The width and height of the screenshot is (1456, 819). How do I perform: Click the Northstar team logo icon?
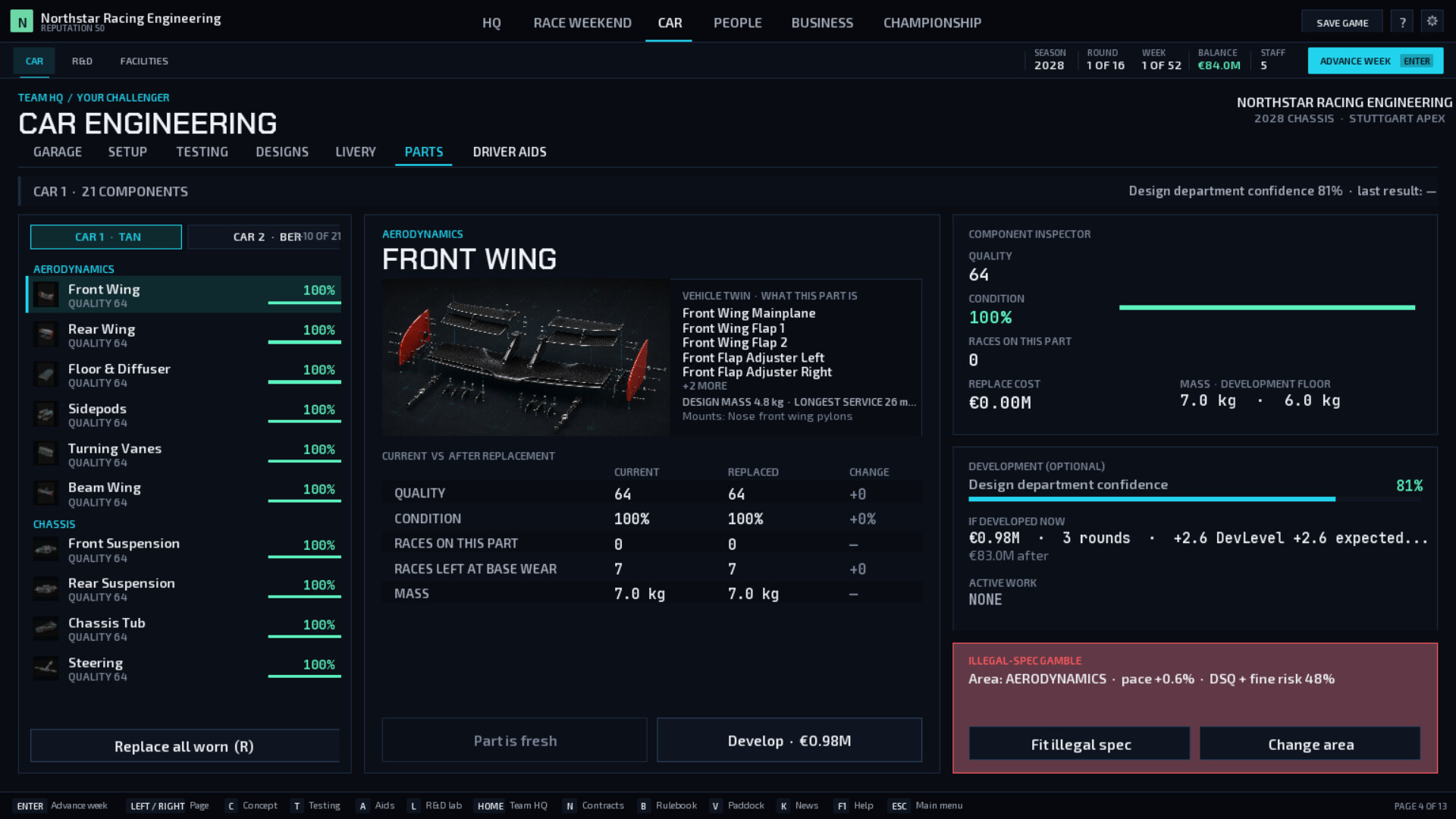22,22
